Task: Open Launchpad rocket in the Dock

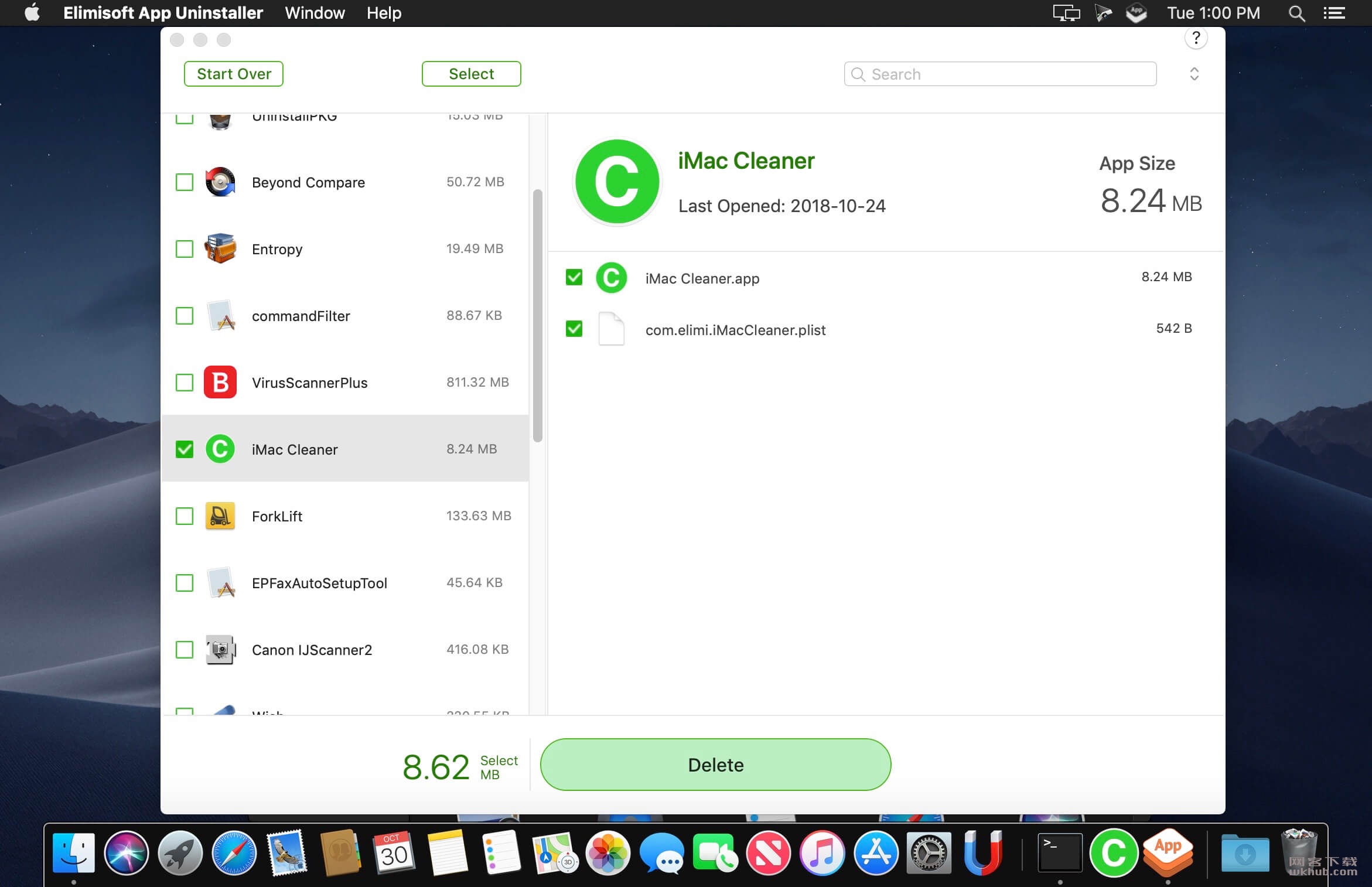Action: (180, 852)
